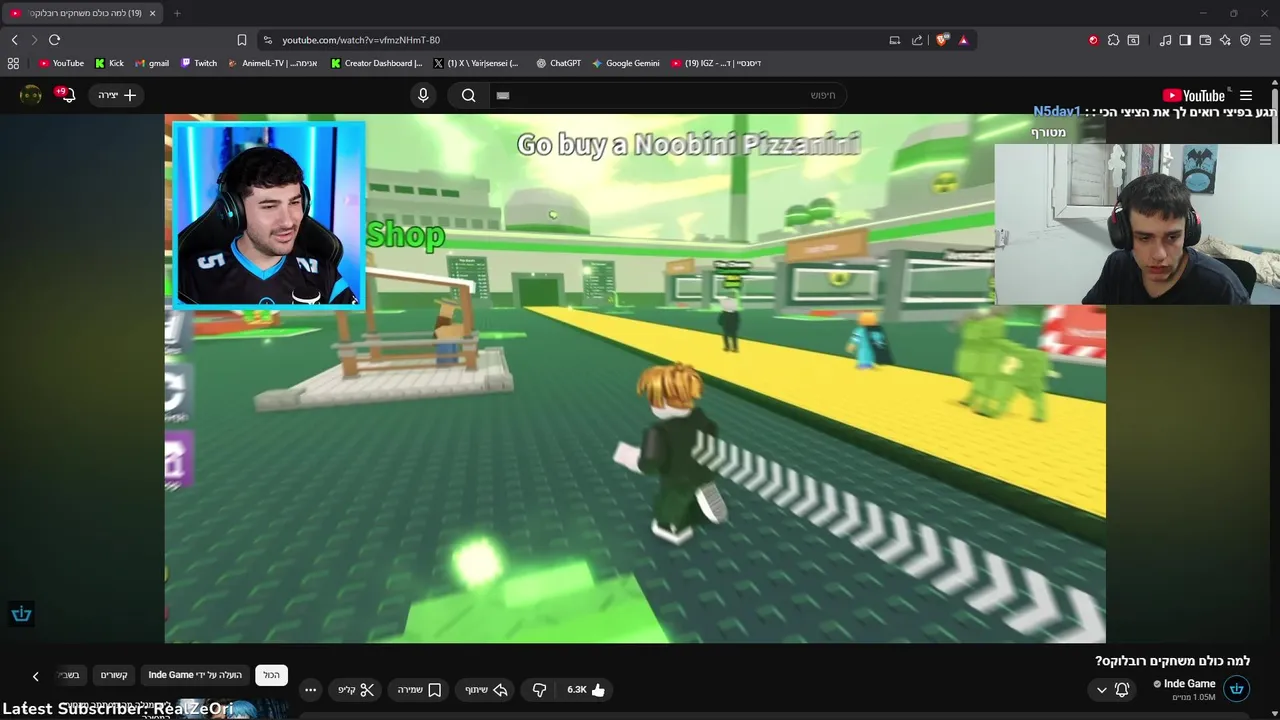Open the YouTube account avatar menu
The image size is (1280, 720).
pos(31,95)
